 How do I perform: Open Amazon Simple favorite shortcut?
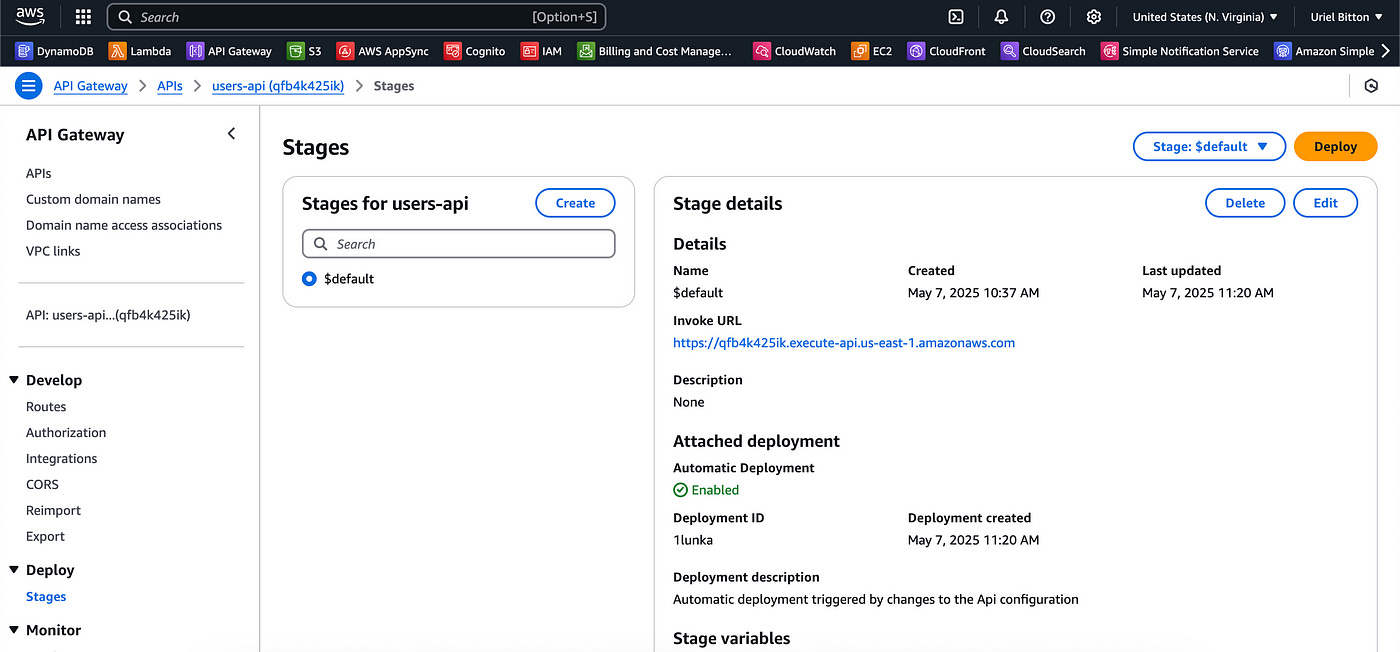point(1325,51)
